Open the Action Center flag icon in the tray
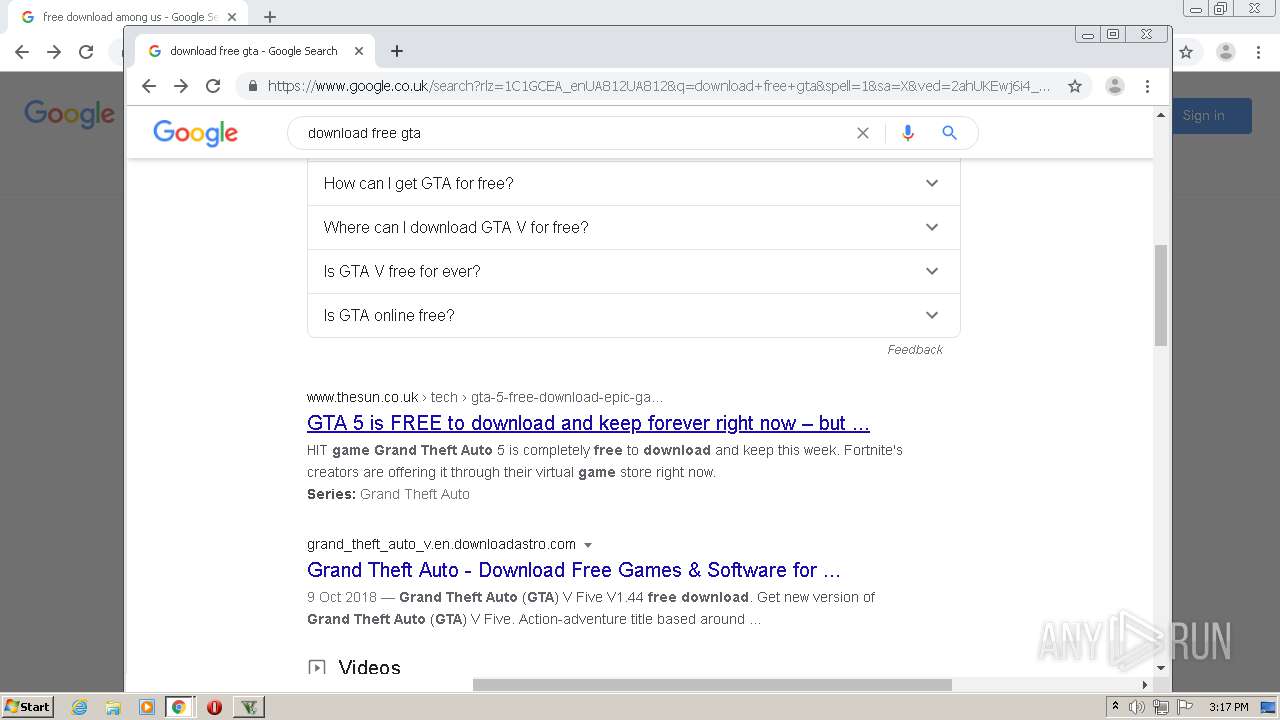 [x=1185, y=707]
